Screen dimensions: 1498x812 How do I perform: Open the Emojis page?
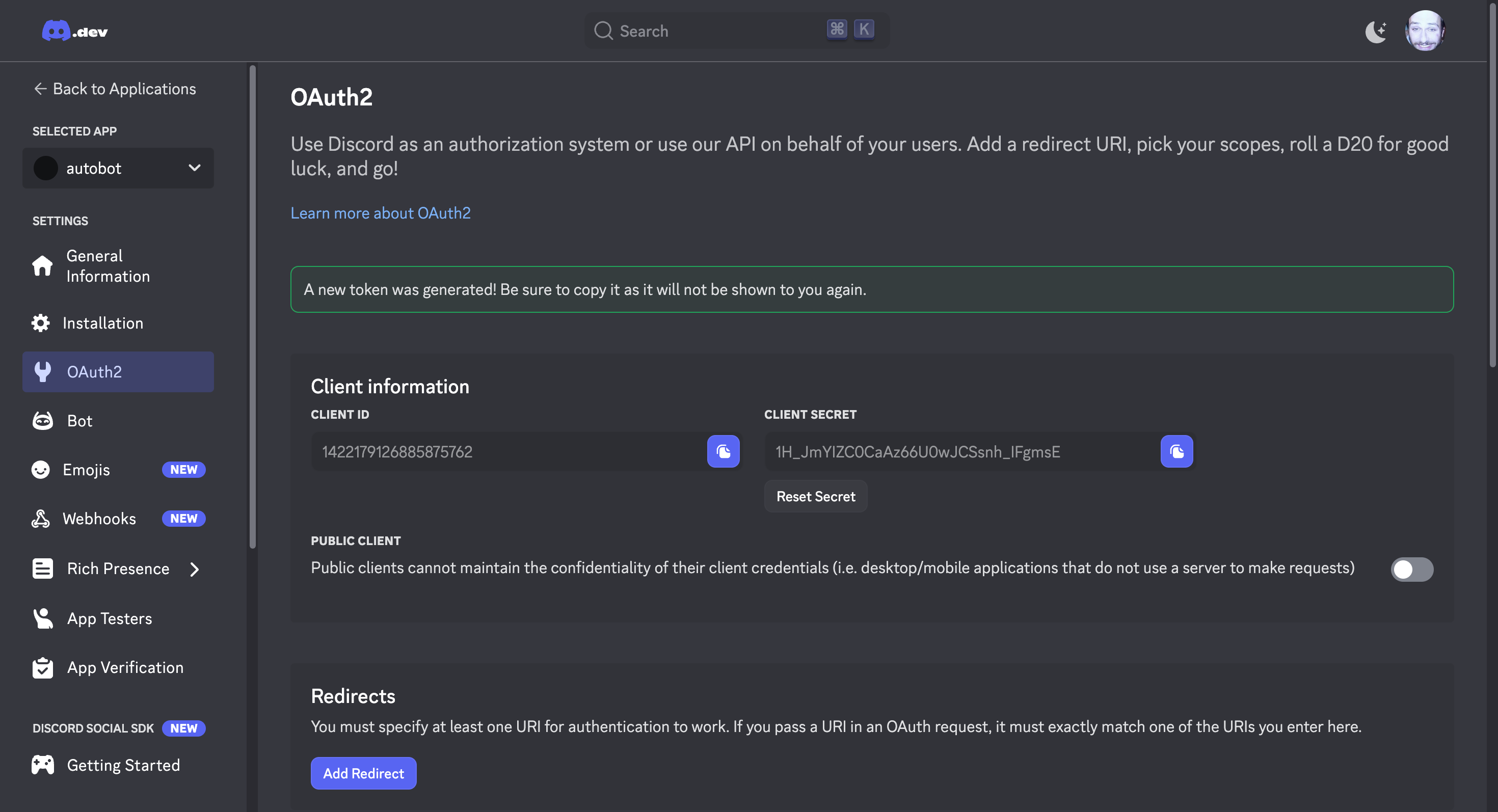click(x=118, y=469)
